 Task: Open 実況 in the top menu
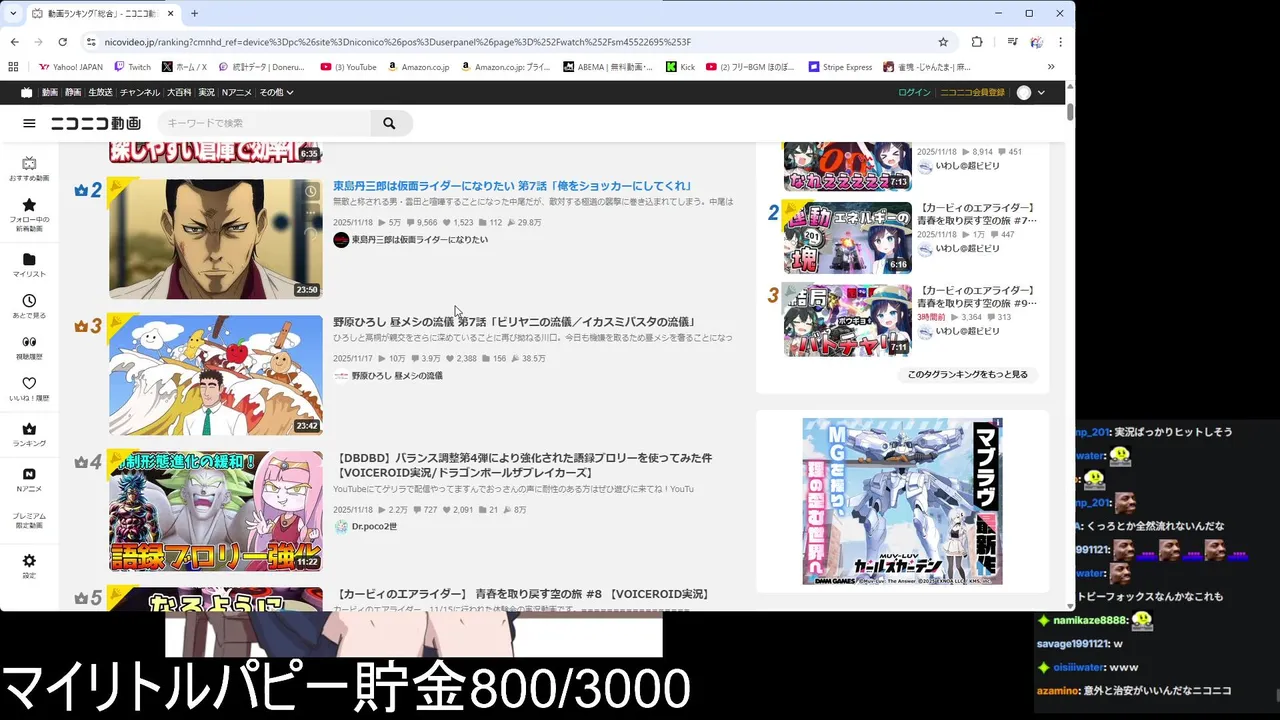(206, 92)
